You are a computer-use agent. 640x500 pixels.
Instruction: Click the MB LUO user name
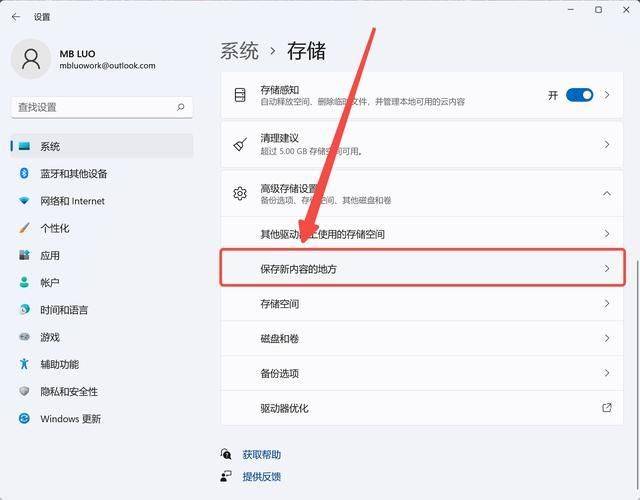pyautogui.click(x=78, y=54)
